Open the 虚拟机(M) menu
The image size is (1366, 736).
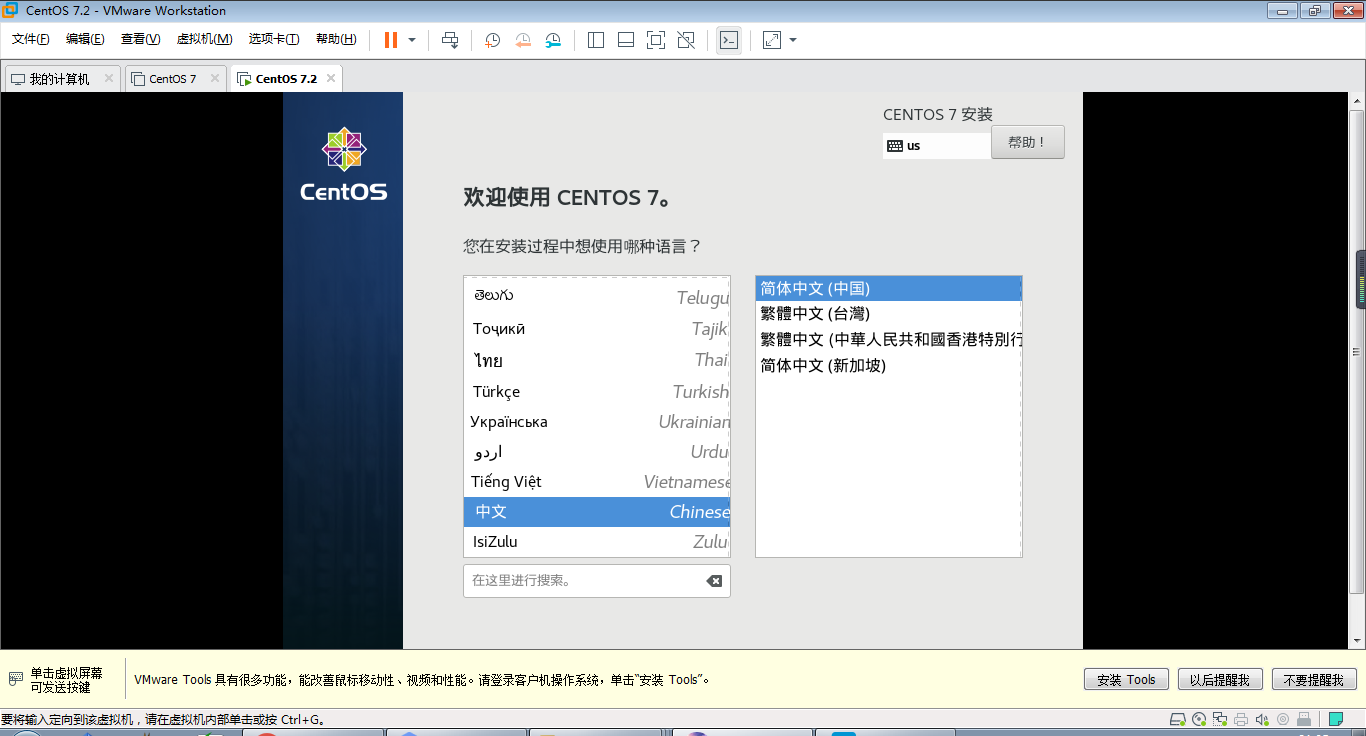tap(204, 39)
